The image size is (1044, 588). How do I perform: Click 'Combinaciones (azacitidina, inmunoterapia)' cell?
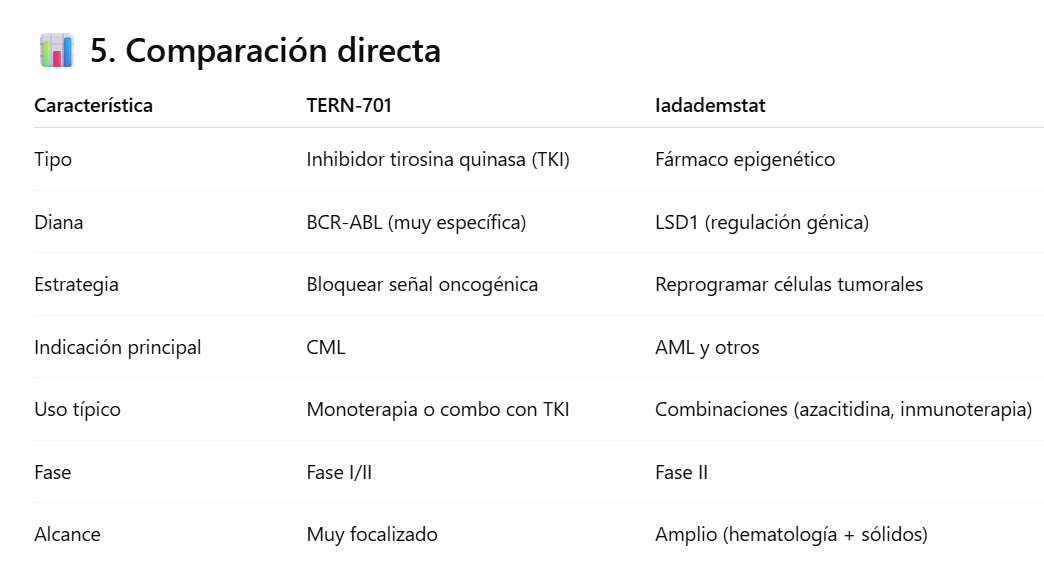843,409
